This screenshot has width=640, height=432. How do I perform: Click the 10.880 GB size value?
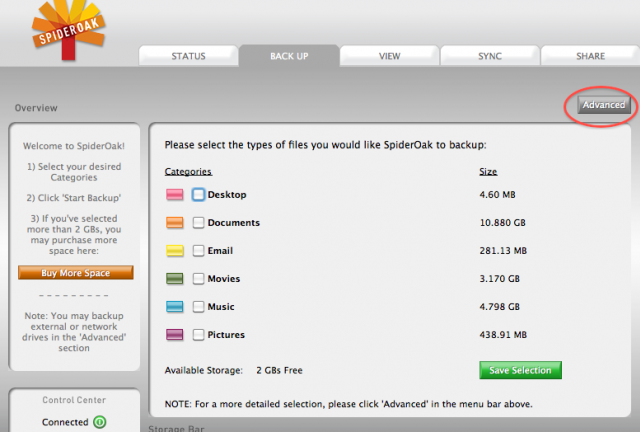pyautogui.click(x=502, y=223)
